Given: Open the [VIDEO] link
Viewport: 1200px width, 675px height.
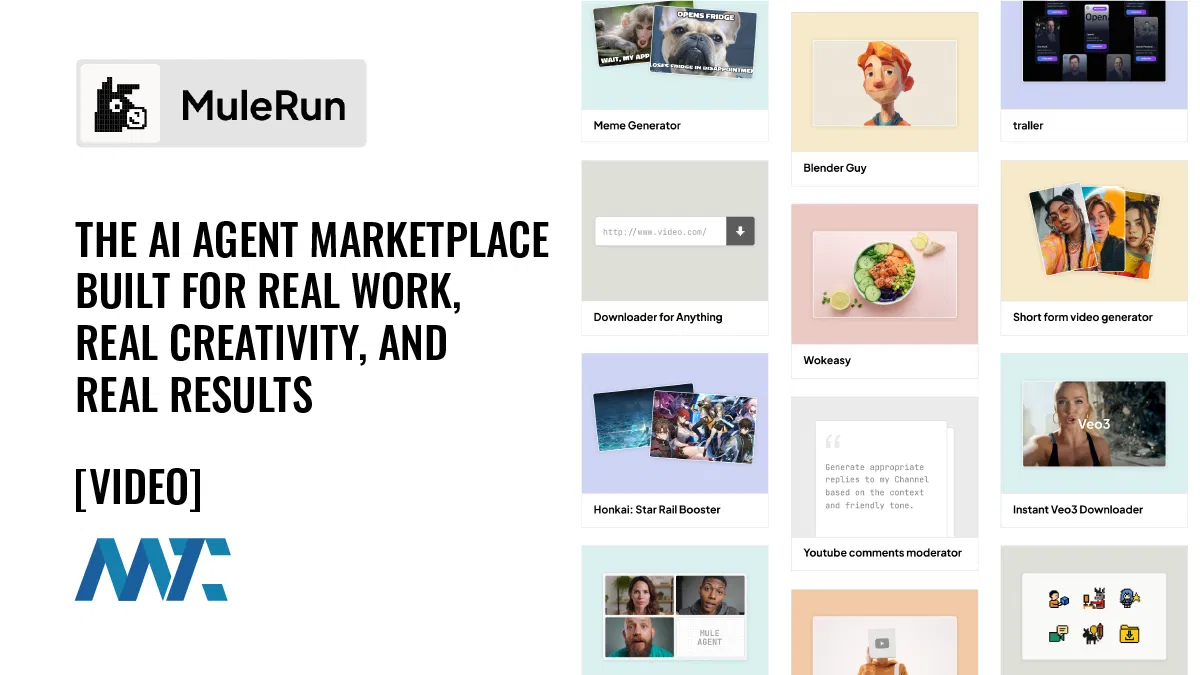Looking at the screenshot, I should [x=138, y=488].
